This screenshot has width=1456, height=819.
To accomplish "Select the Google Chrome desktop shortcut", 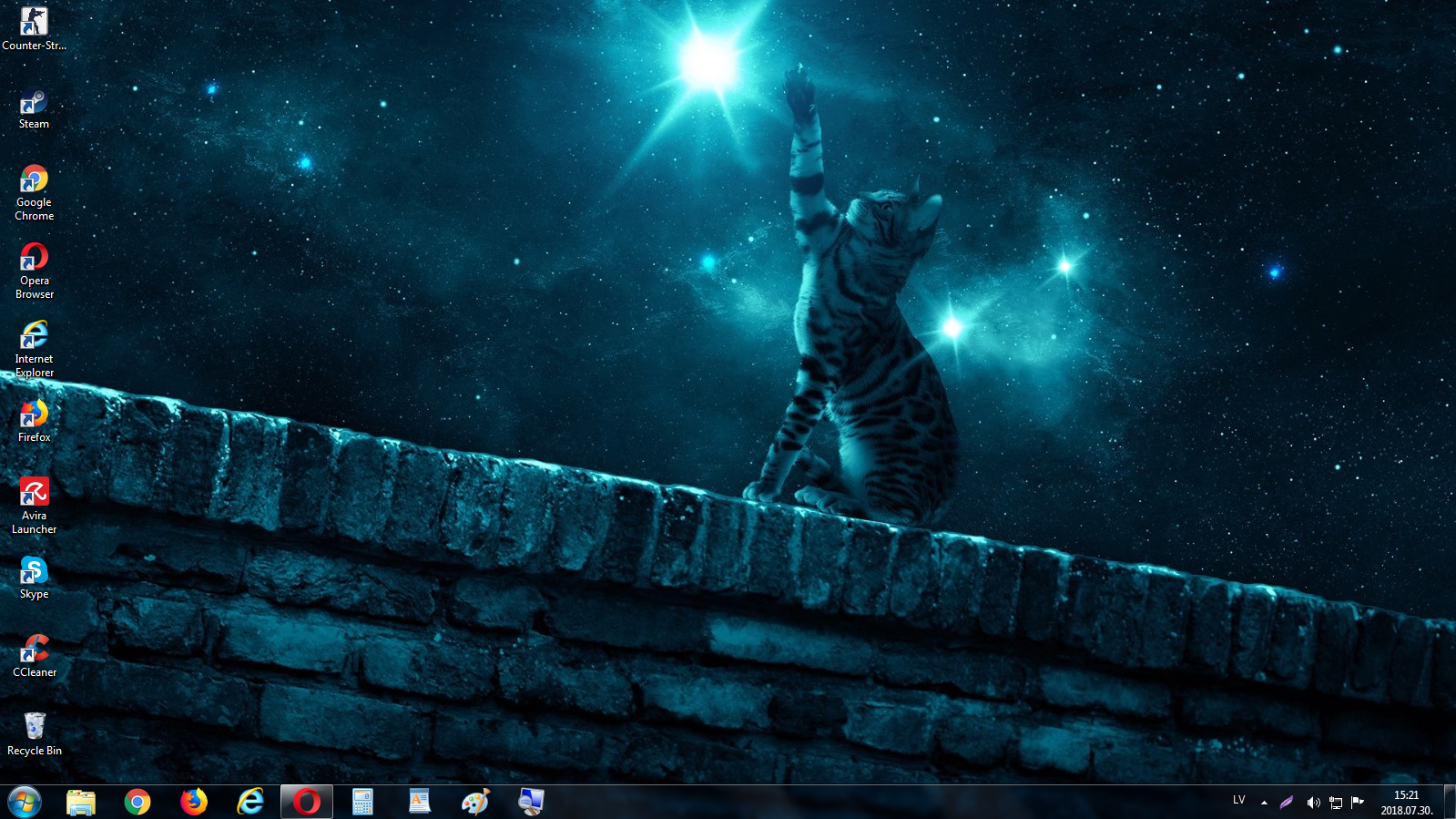I will (34, 192).
